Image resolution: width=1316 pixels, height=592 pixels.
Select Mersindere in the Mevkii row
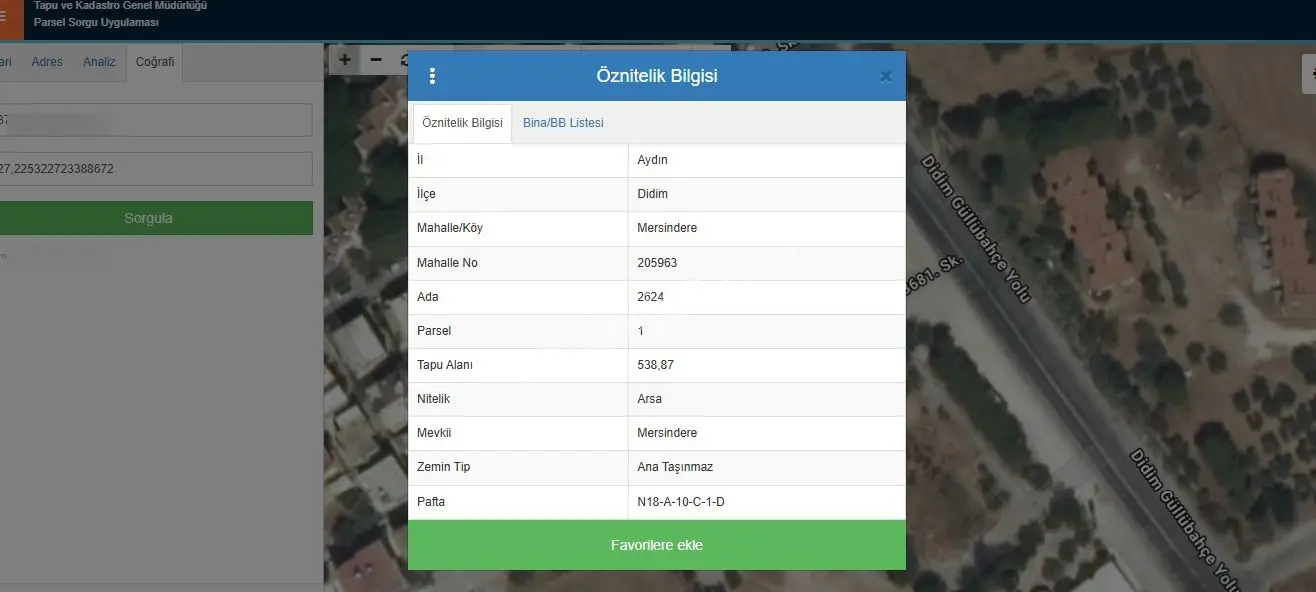coord(667,433)
